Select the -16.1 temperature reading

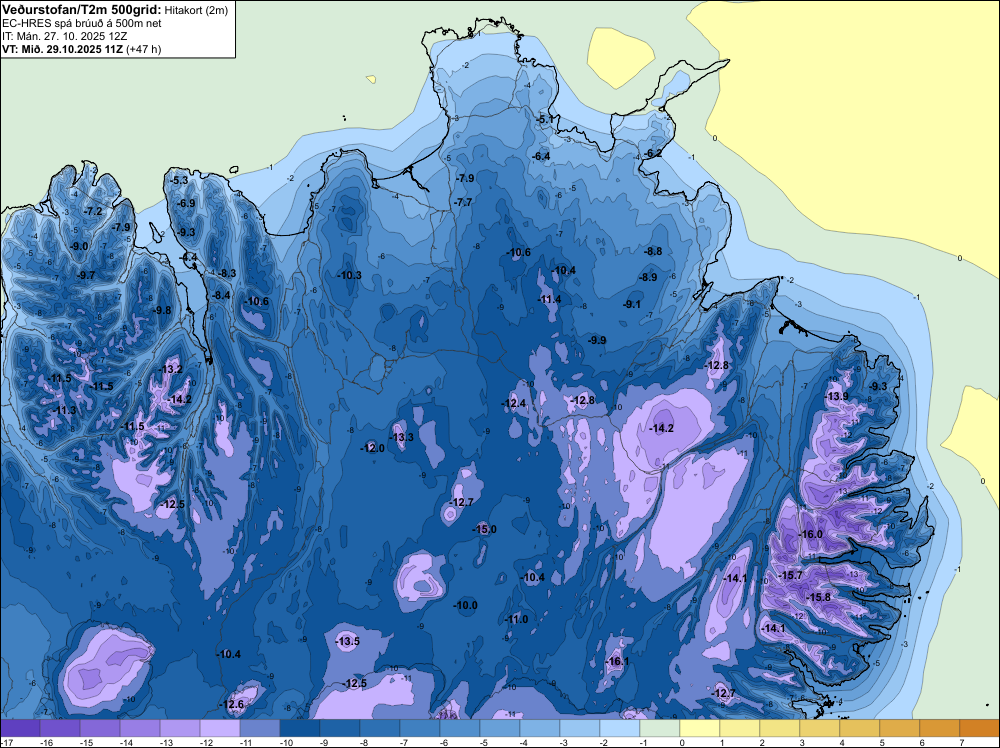click(x=616, y=662)
